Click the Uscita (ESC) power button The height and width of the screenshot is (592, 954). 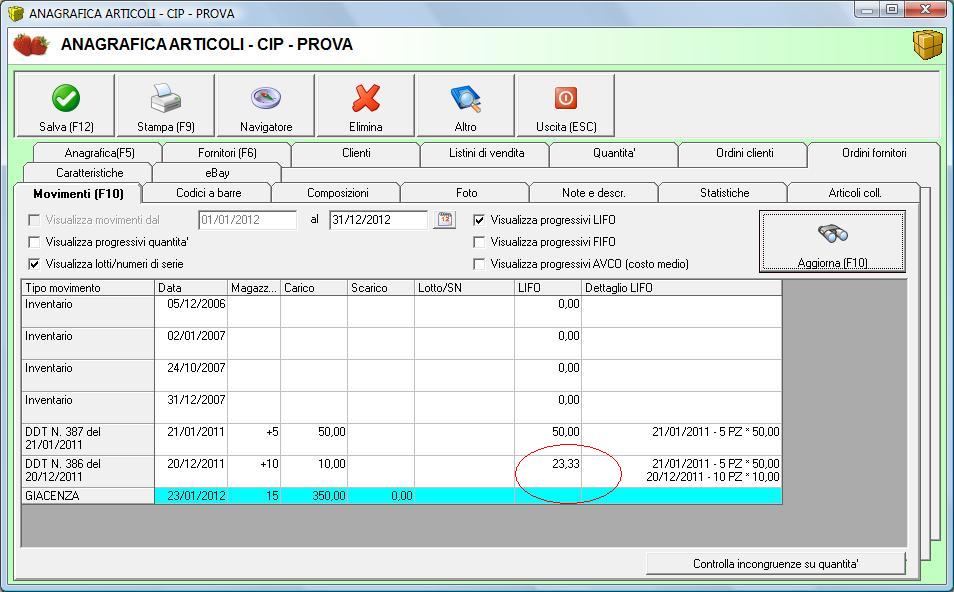(566, 105)
